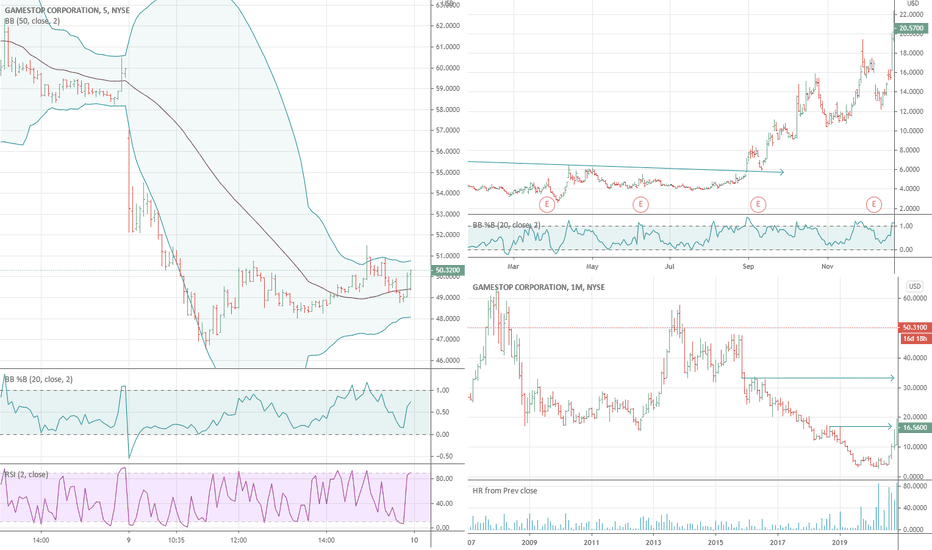Click the green 16.5600 price label
This screenshot has width=932, height=550.
click(x=915, y=428)
